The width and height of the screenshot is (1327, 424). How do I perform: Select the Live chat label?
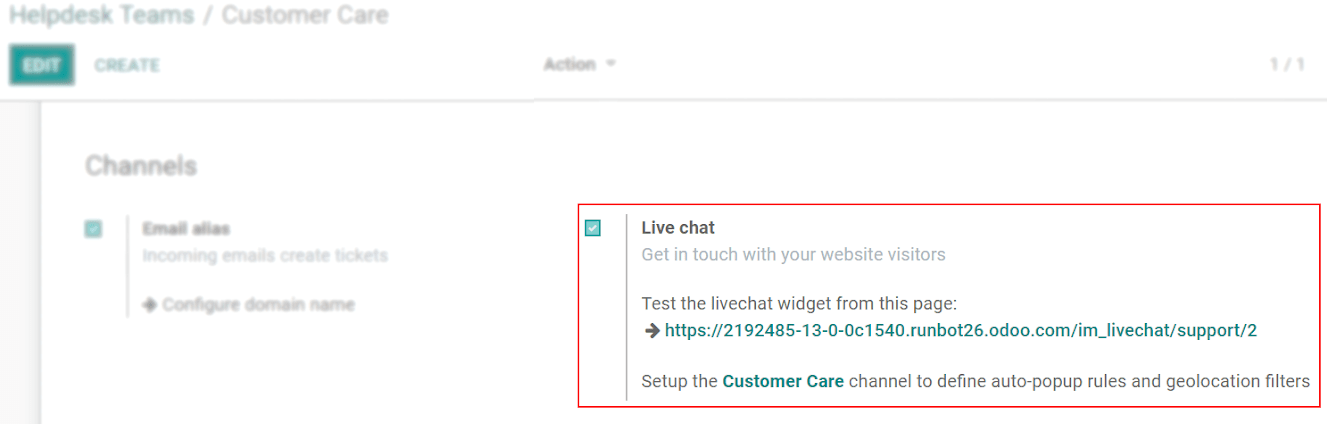tap(678, 228)
